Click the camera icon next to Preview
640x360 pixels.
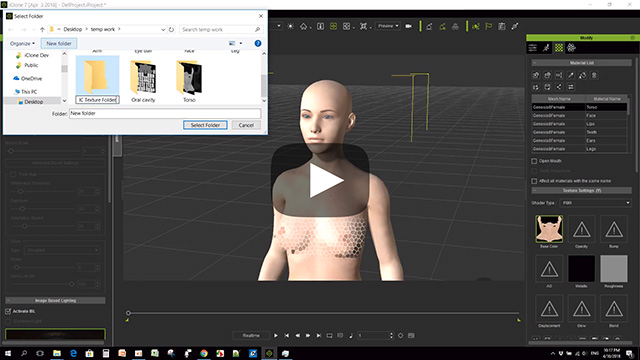coord(408,26)
